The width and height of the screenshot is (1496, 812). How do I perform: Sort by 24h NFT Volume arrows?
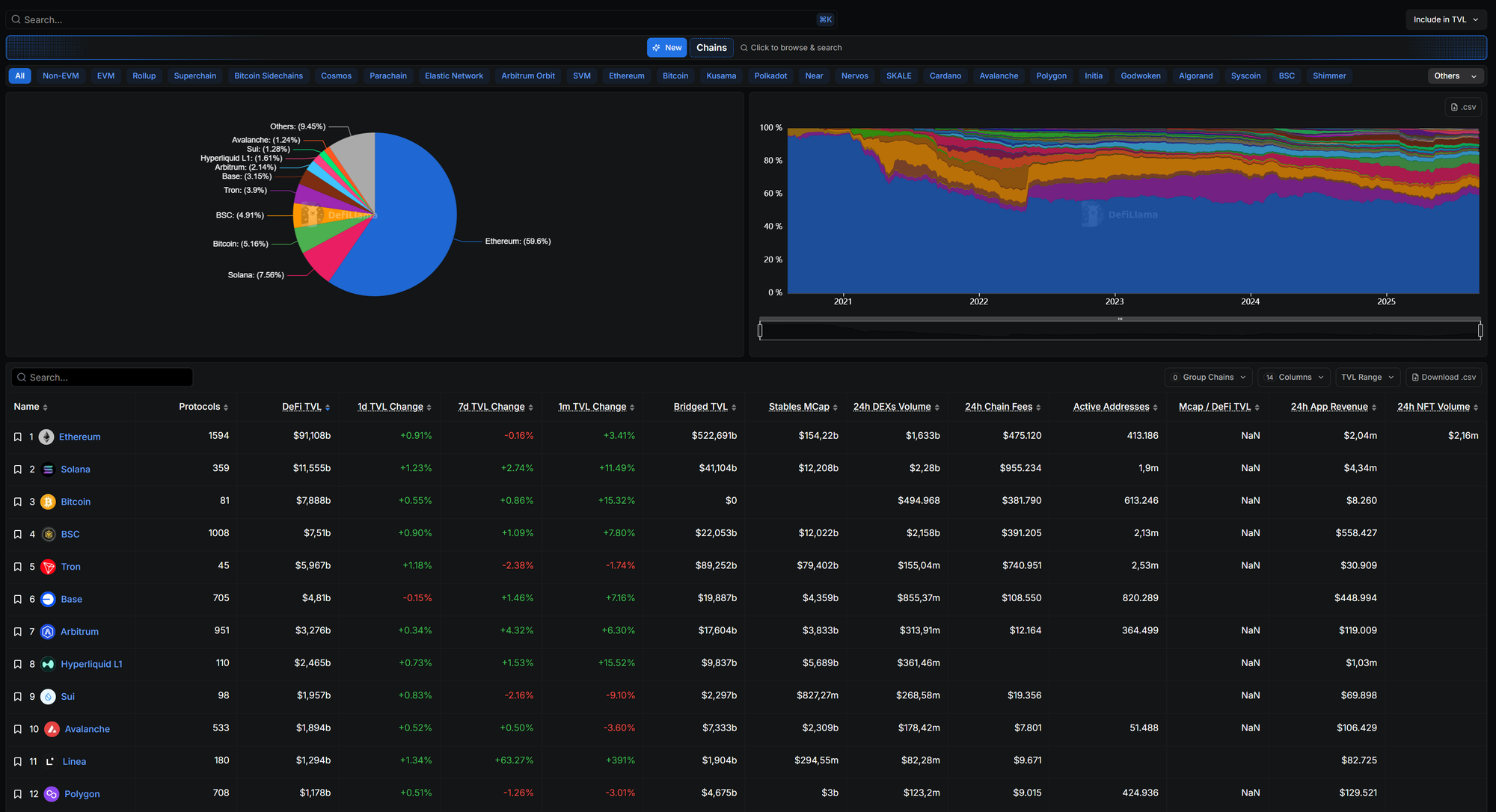[x=1476, y=407]
